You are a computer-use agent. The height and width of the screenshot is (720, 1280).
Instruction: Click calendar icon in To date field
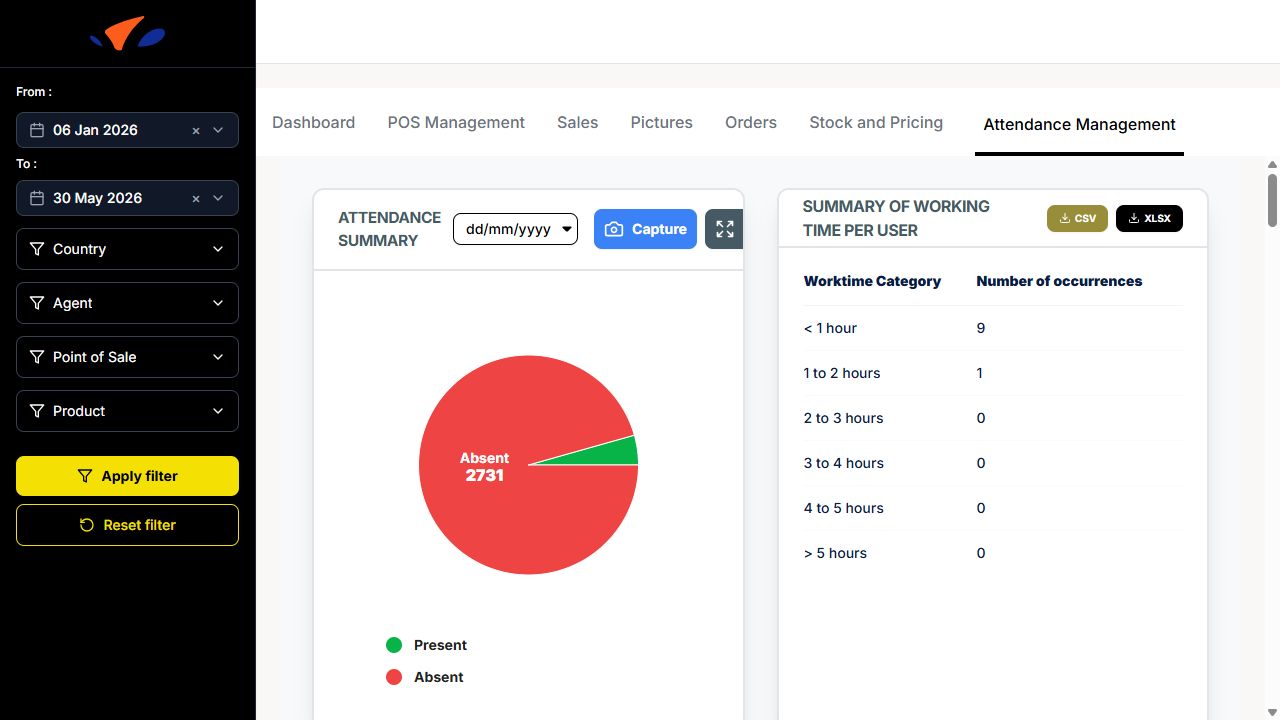click(37, 198)
